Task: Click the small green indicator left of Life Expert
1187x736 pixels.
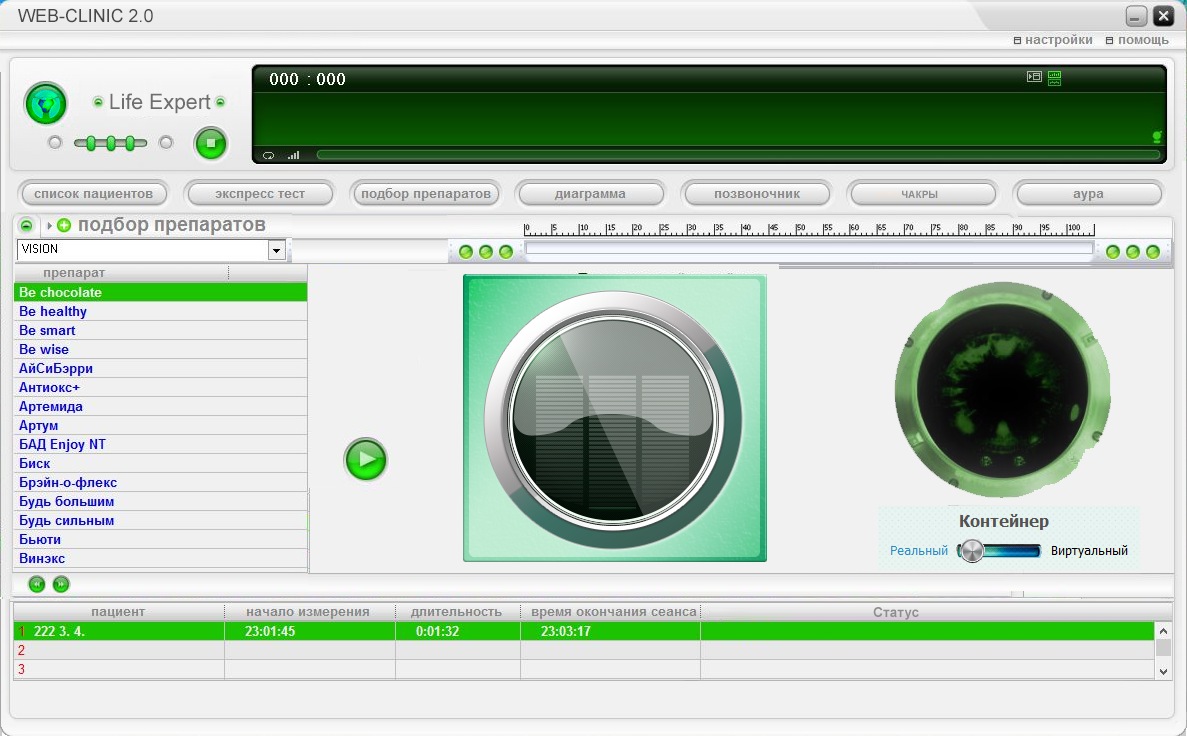Action: click(98, 101)
